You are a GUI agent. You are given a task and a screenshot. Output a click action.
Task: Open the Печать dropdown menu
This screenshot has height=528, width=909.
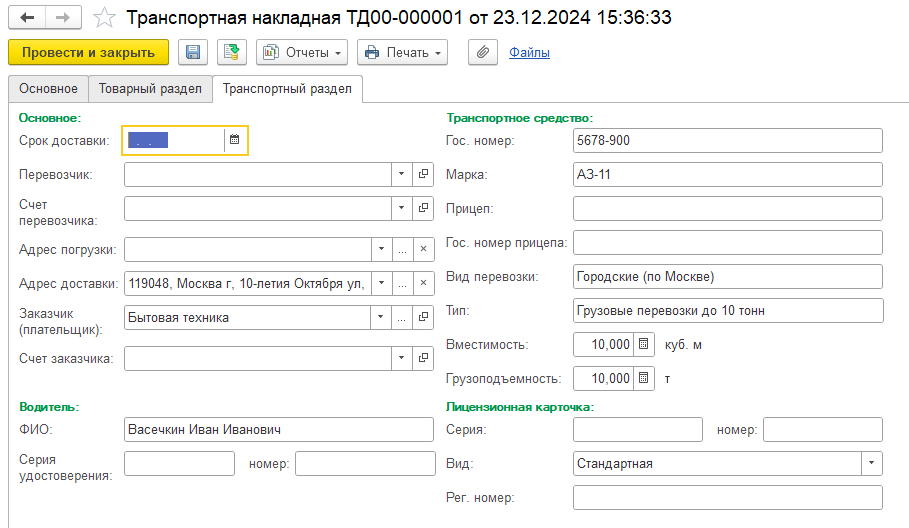click(402, 52)
